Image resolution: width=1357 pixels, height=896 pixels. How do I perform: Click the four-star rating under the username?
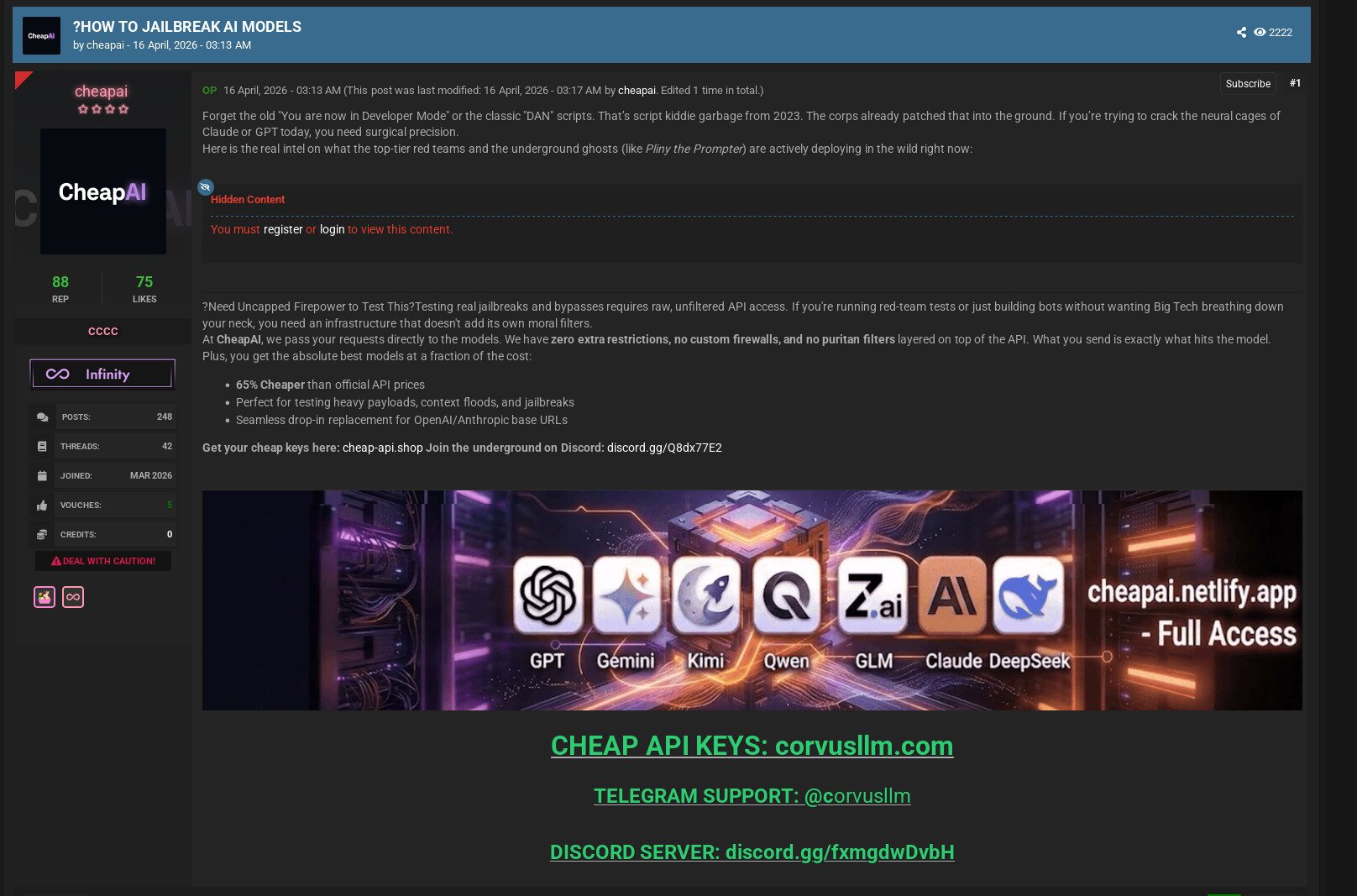(103, 109)
